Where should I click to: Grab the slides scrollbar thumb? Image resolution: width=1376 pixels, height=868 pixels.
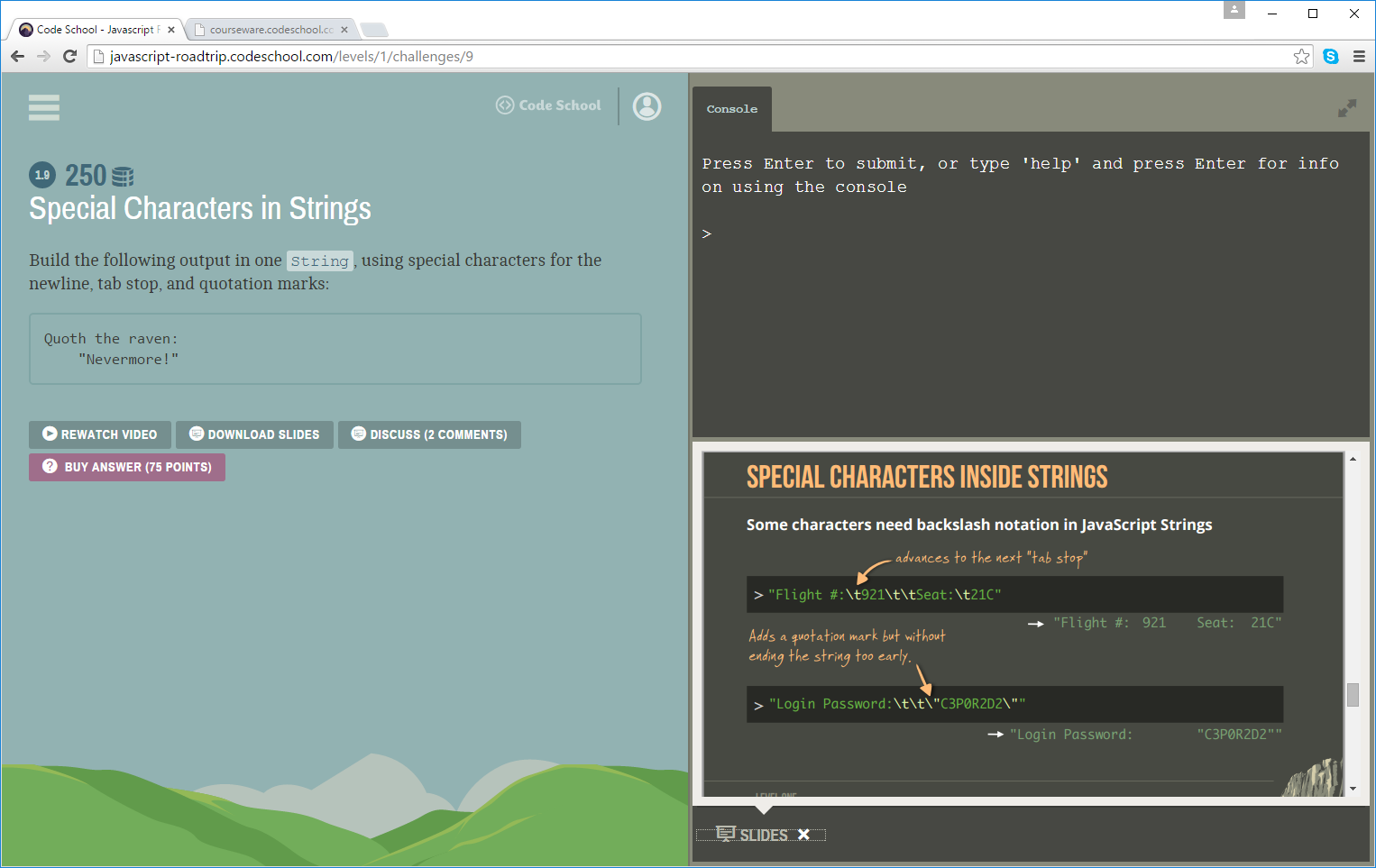[1353, 695]
